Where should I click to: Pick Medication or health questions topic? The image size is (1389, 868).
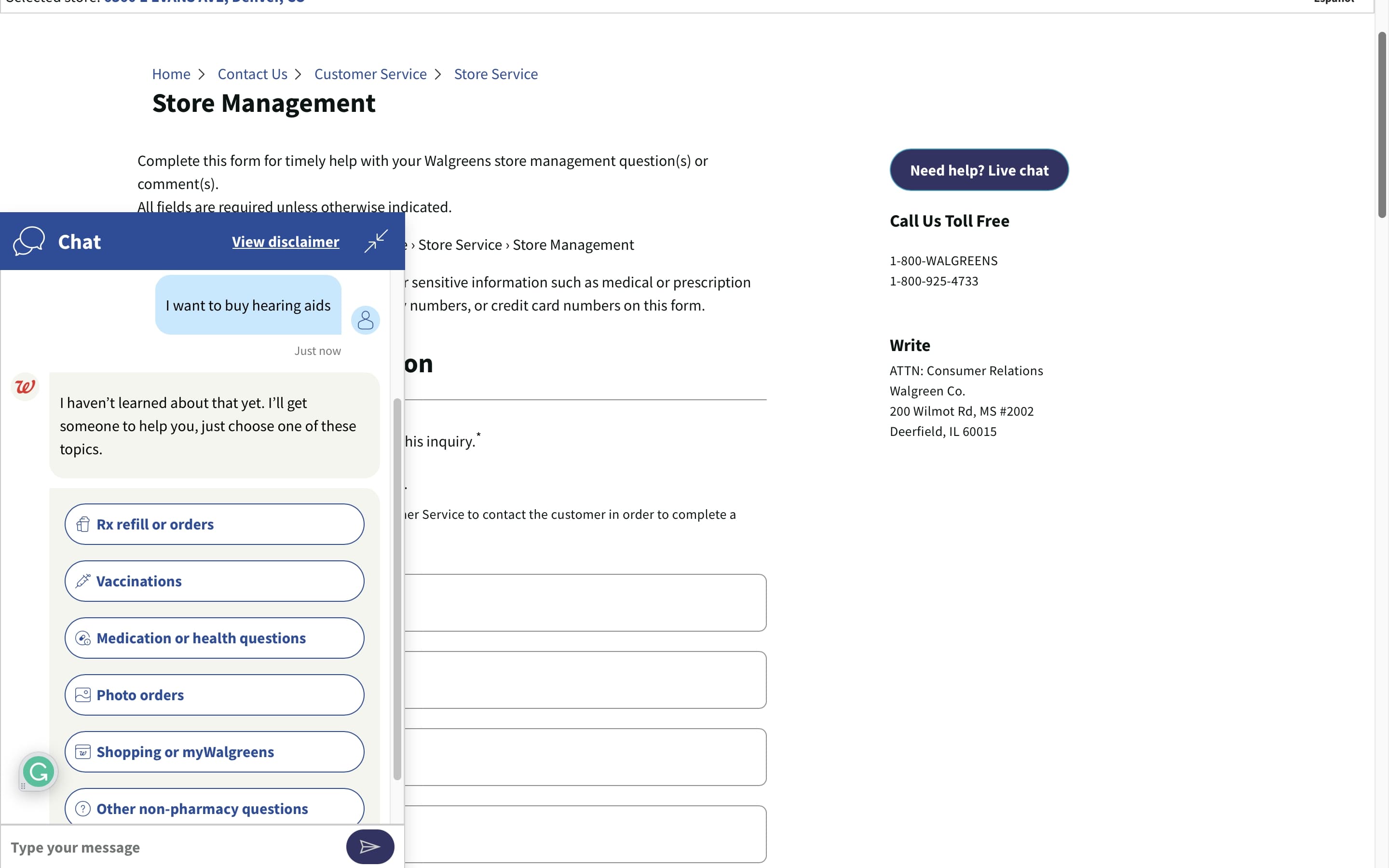coord(214,638)
